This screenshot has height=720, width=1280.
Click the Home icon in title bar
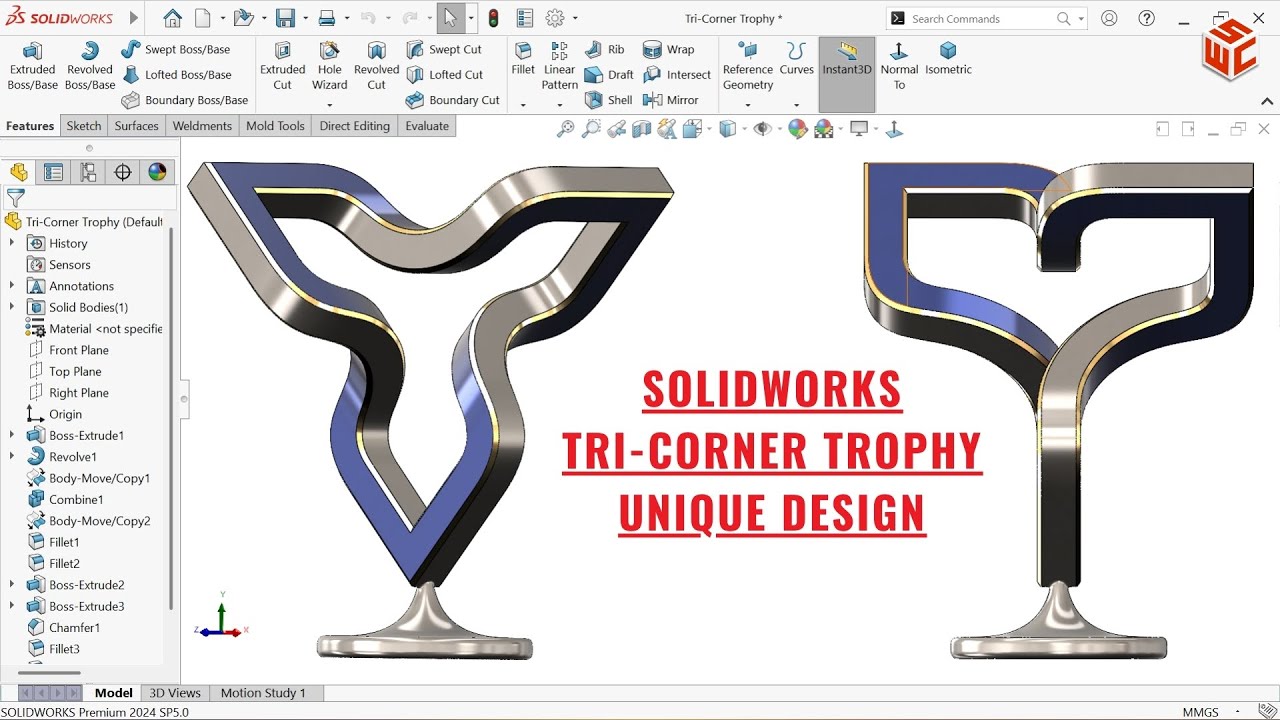172,18
